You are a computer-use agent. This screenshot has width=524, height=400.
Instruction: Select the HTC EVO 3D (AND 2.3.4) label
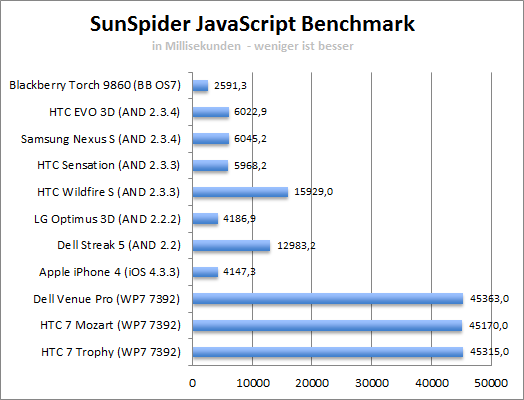[x=115, y=112]
